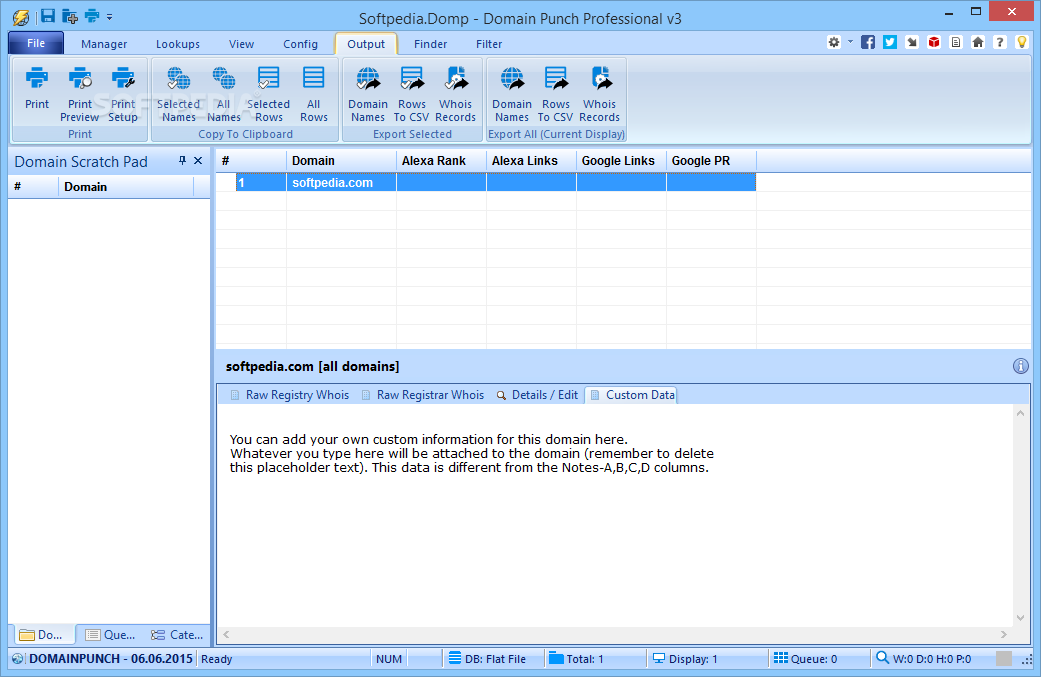The width and height of the screenshot is (1041, 677).
Task: Open the Raw Registrar Whois tab
Action: click(x=423, y=395)
